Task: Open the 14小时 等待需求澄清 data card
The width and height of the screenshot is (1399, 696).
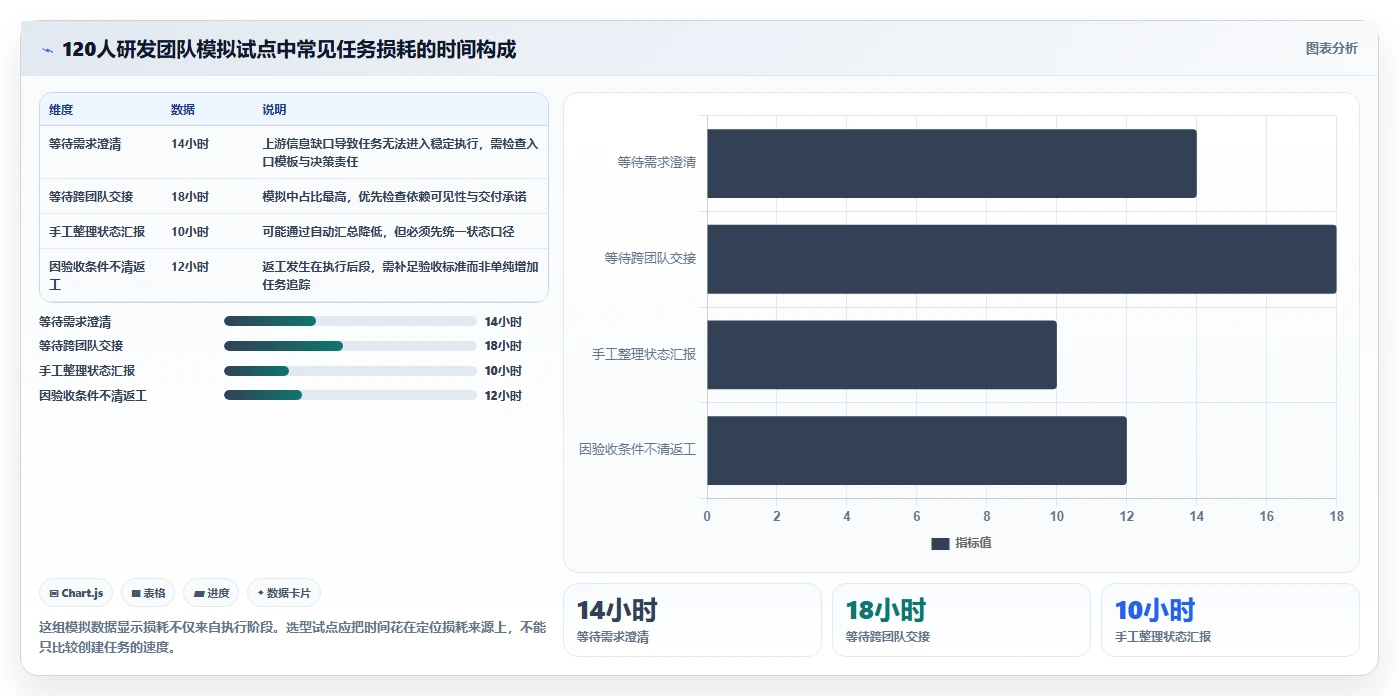Action: 692,620
